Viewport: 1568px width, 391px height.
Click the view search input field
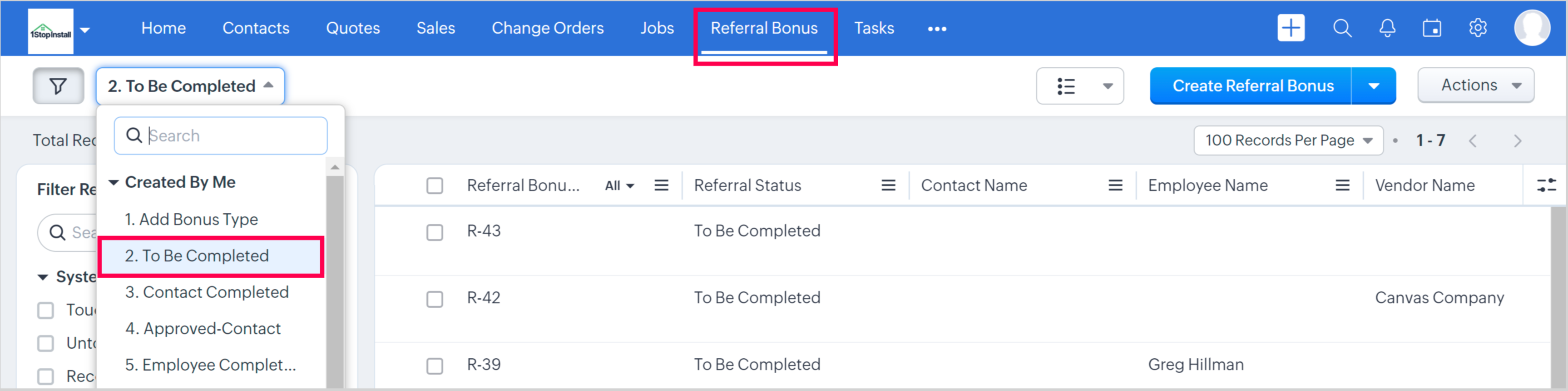tap(231, 136)
